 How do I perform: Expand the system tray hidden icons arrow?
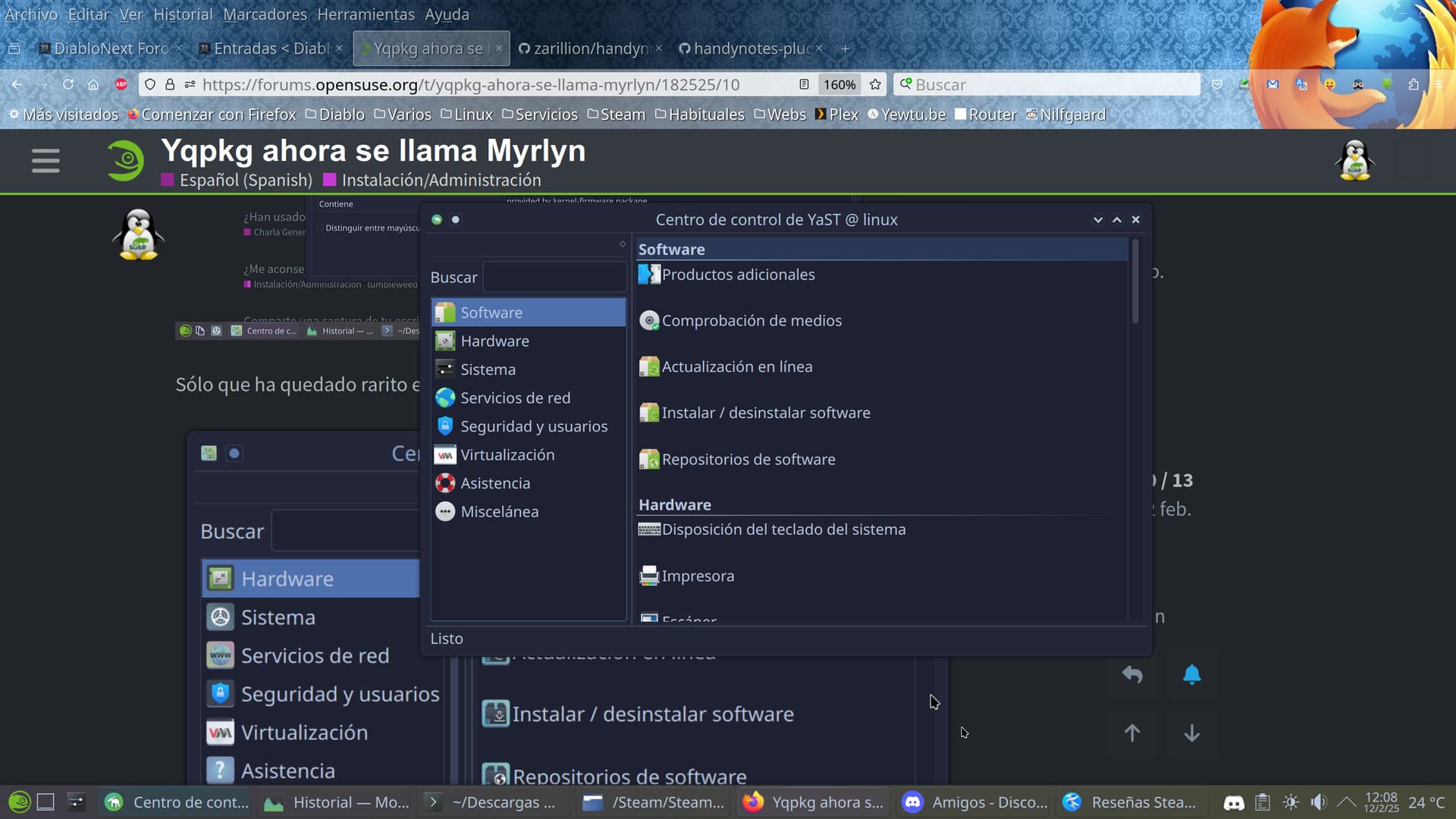[1346, 802]
